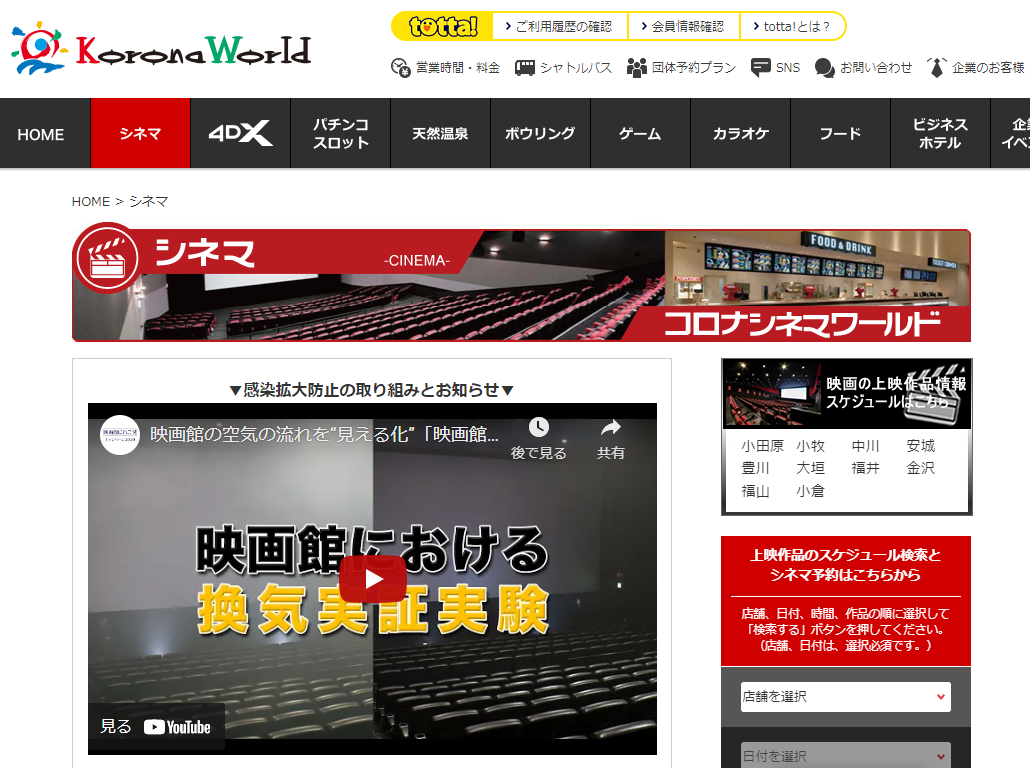Select the 福山 cinema location

click(755, 491)
